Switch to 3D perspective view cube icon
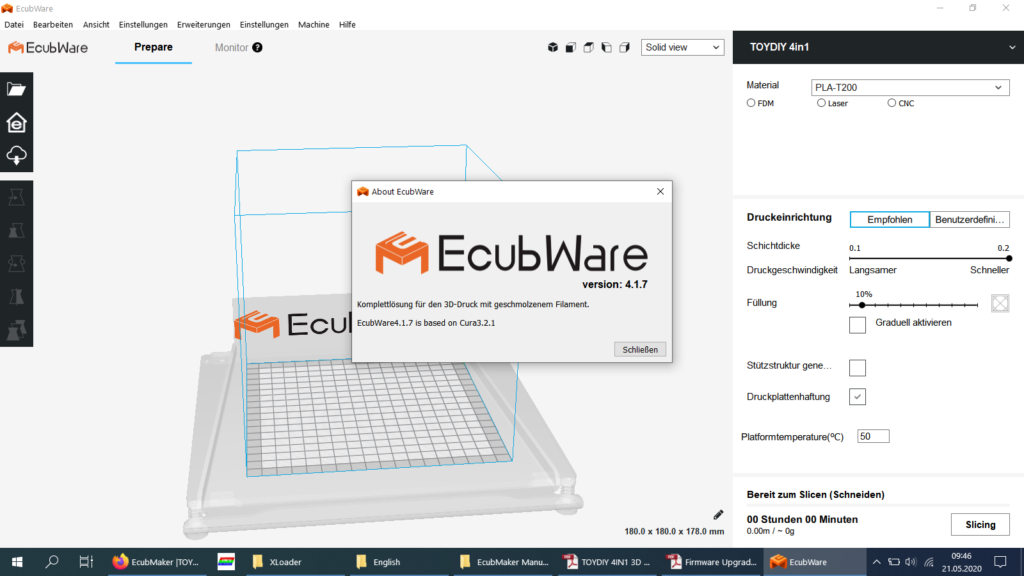1024x576 pixels. coord(553,47)
